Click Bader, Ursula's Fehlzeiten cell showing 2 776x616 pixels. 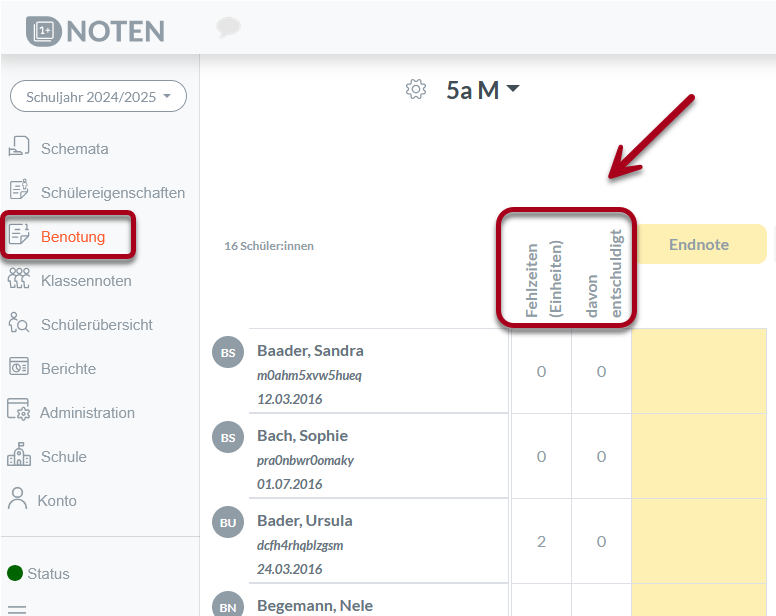[x=541, y=541]
